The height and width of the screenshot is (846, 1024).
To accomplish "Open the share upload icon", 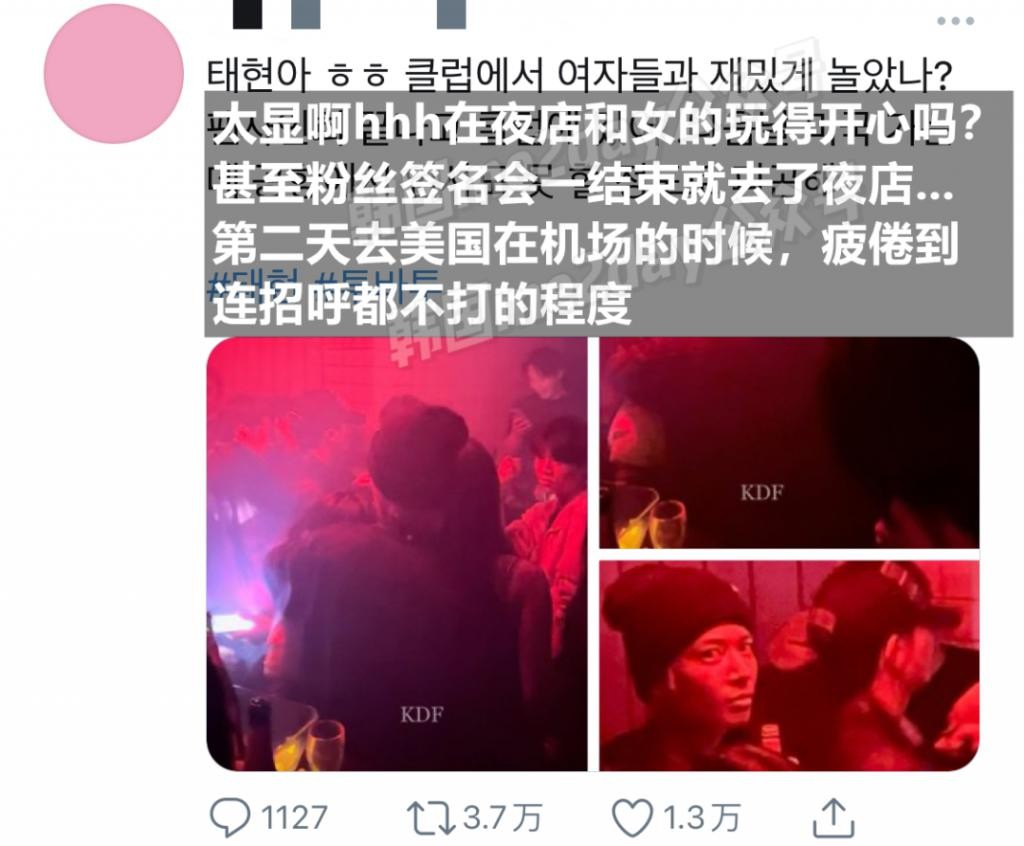I will click(833, 817).
